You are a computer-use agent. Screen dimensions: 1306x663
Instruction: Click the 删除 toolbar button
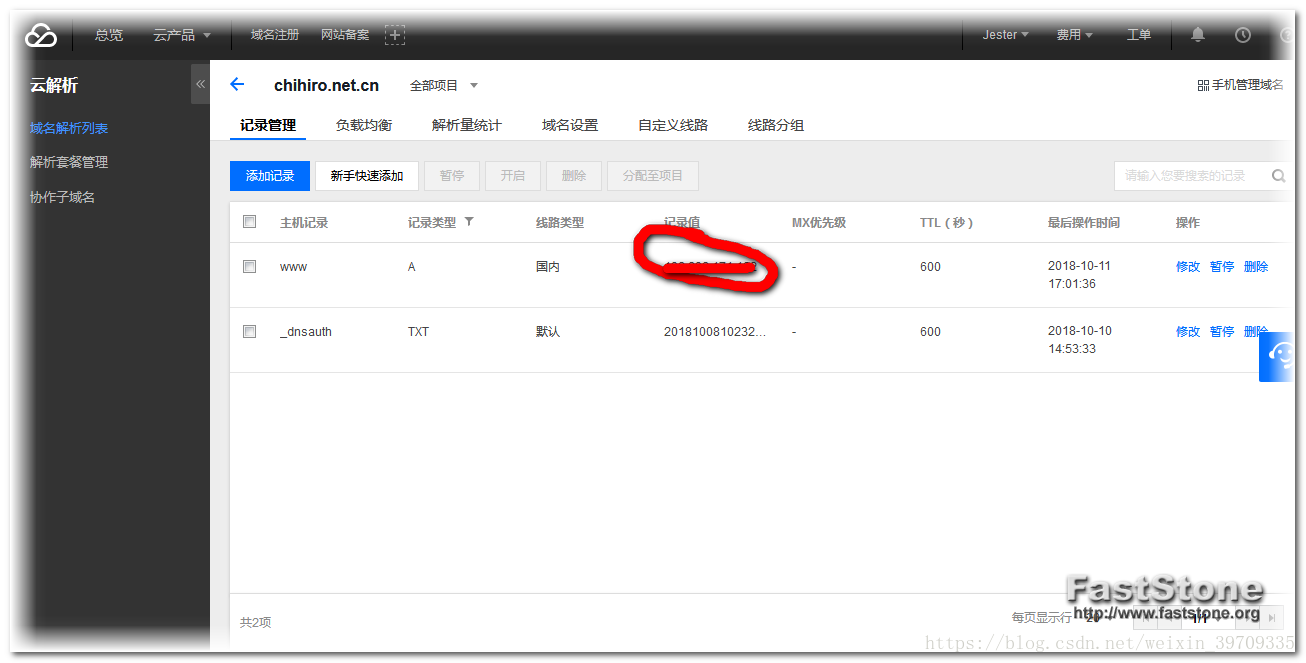(574, 176)
